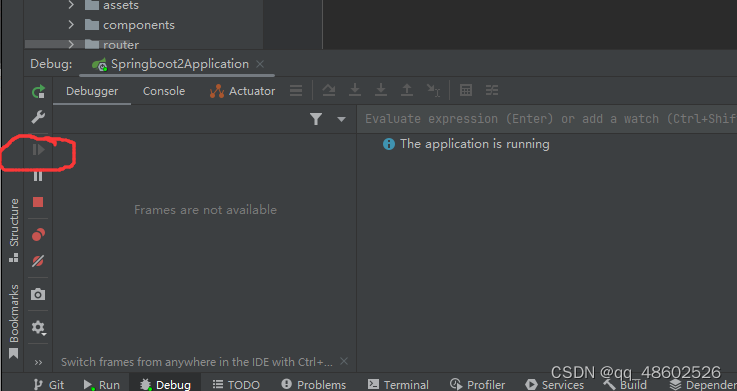Image resolution: width=737 pixels, height=391 pixels.
Task: Stop the application with the red square
Action: pos(38,202)
